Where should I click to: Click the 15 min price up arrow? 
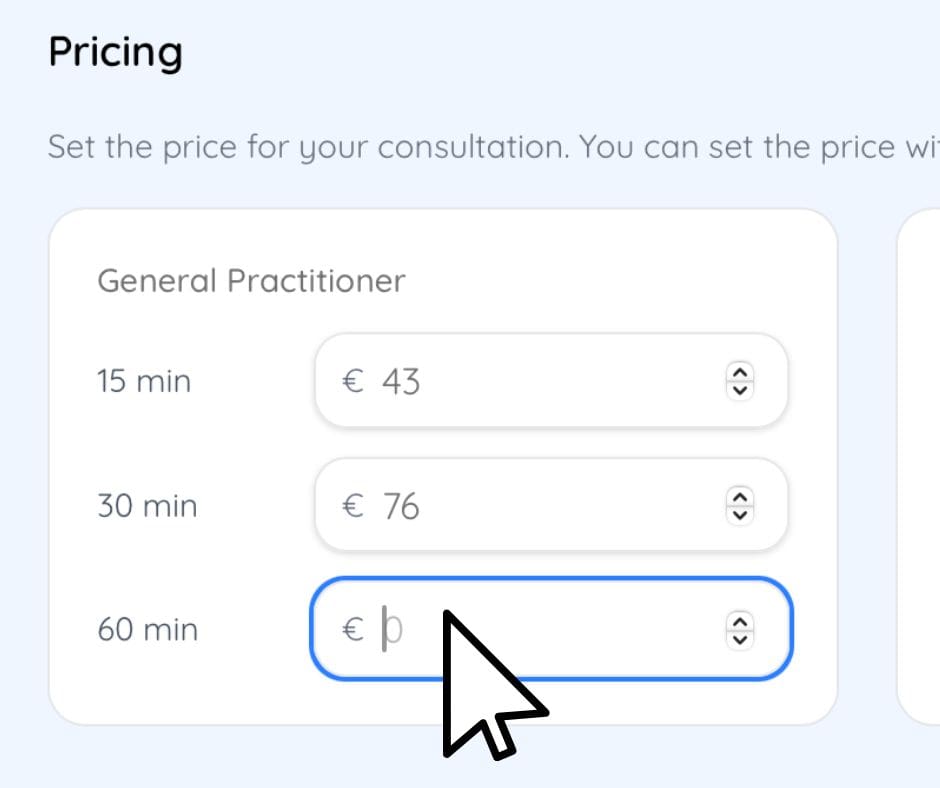[x=739, y=372]
